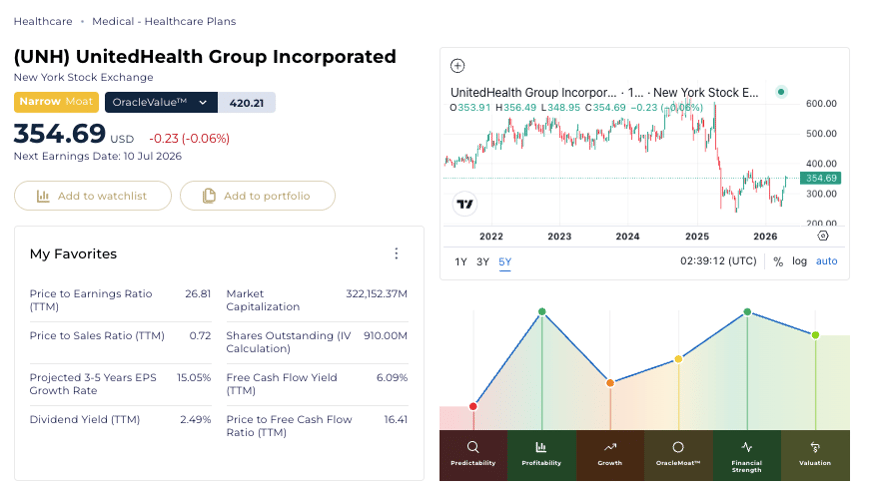Click the Add to portfolio button
The image size is (888, 492).
coord(257,196)
